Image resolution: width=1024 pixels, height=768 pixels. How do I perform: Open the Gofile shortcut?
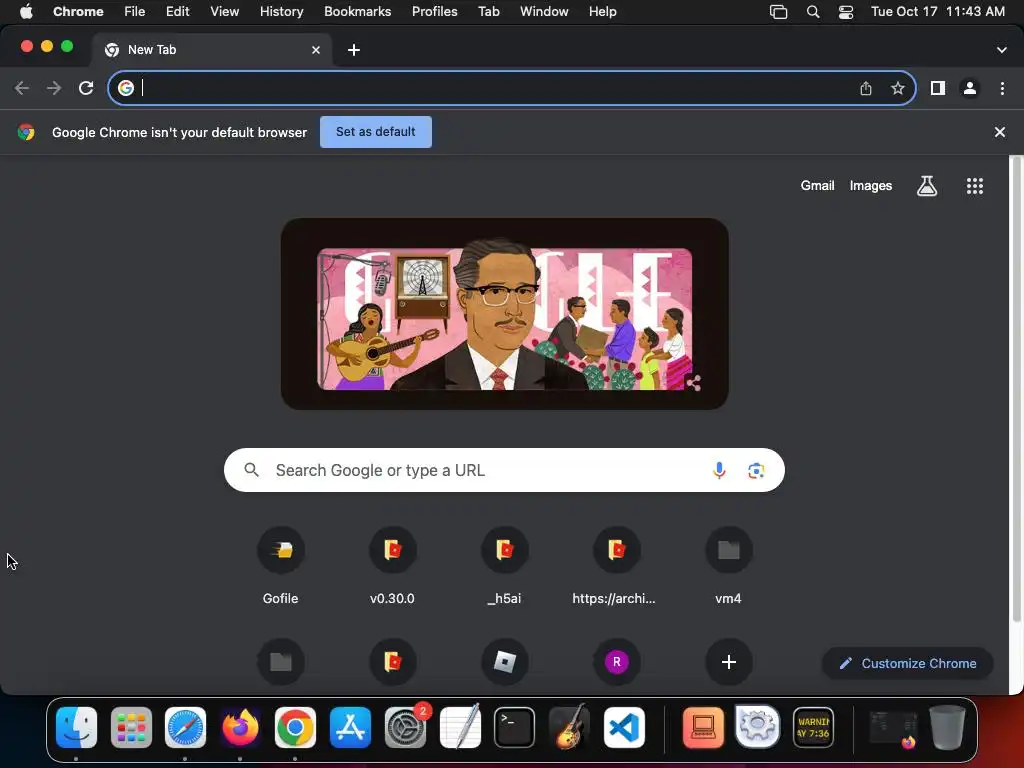point(281,567)
